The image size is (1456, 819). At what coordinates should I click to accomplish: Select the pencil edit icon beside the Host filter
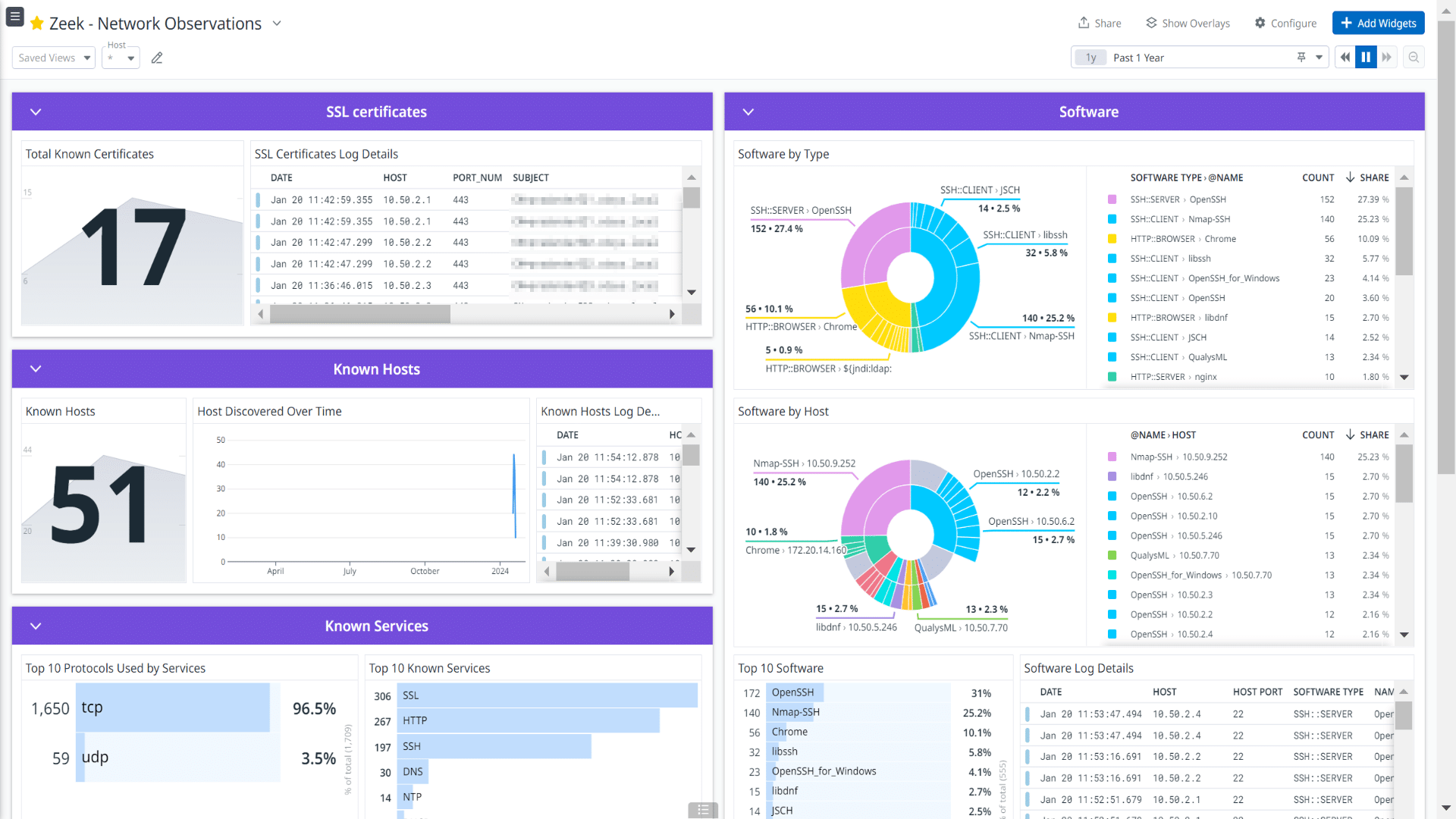[x=157, y=57]
